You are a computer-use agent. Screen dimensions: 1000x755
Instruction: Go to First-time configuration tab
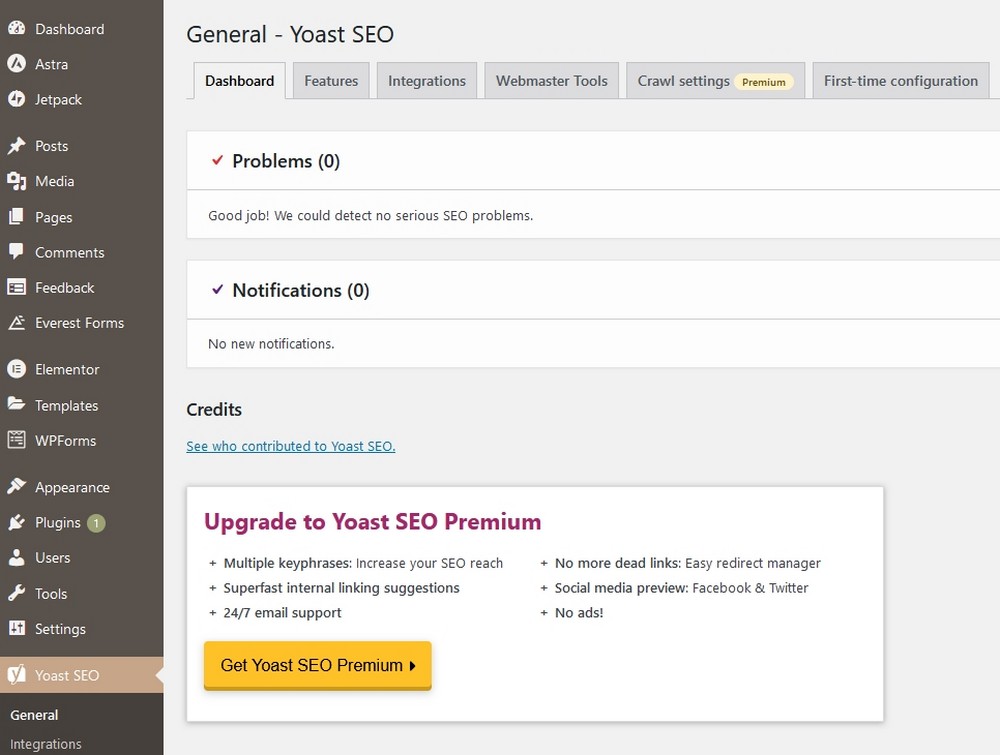pos(901,80)
